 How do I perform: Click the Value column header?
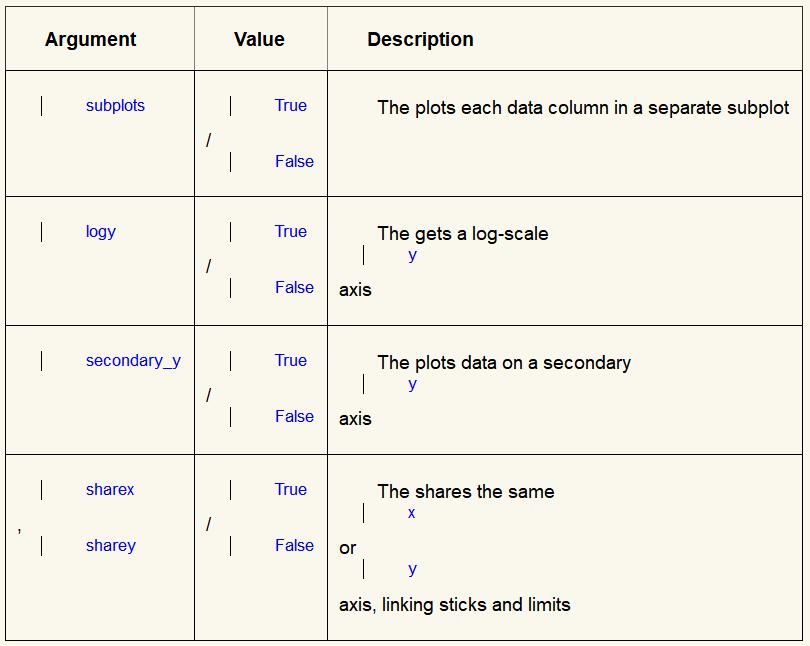(259, 40)
